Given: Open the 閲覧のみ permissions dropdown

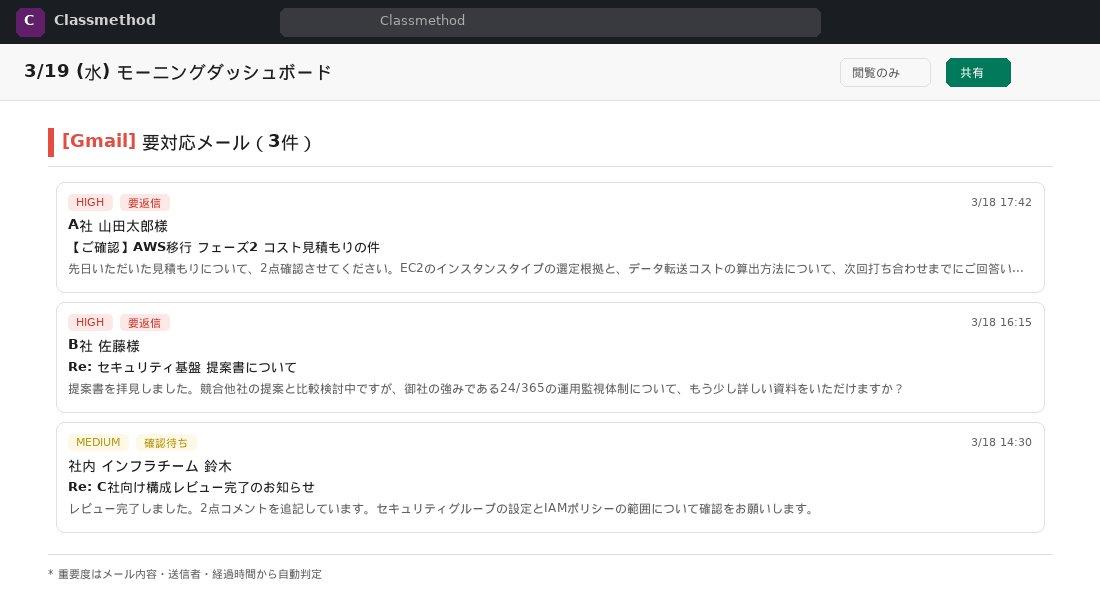Looking at the screenshot, I should tap(885, 72).
